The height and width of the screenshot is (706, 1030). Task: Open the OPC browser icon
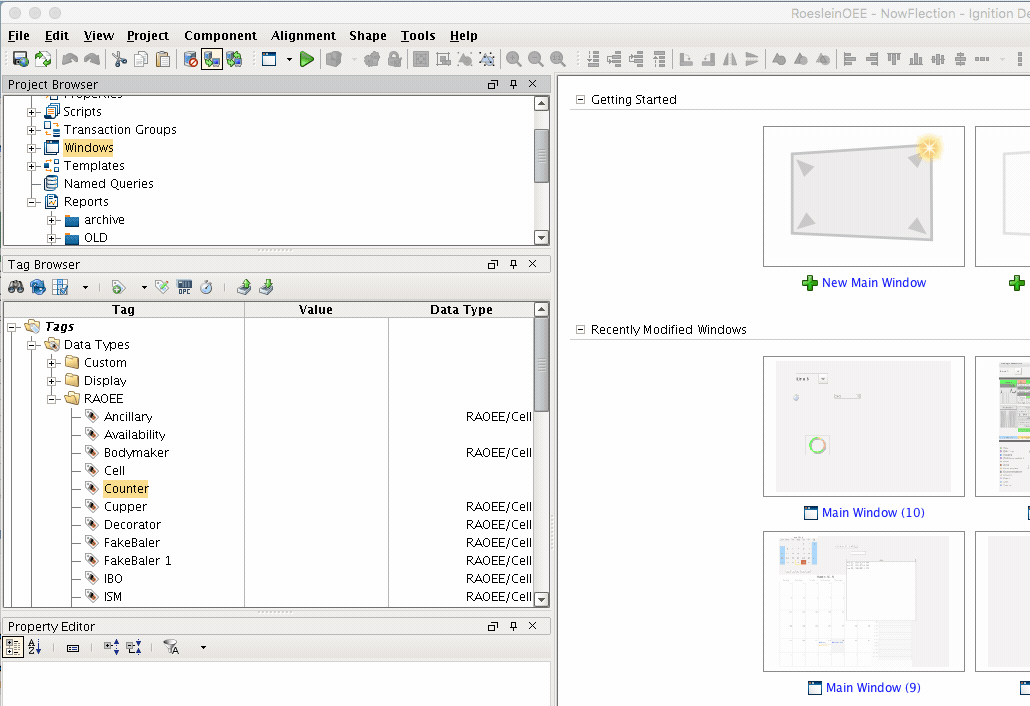click(184, 287)
